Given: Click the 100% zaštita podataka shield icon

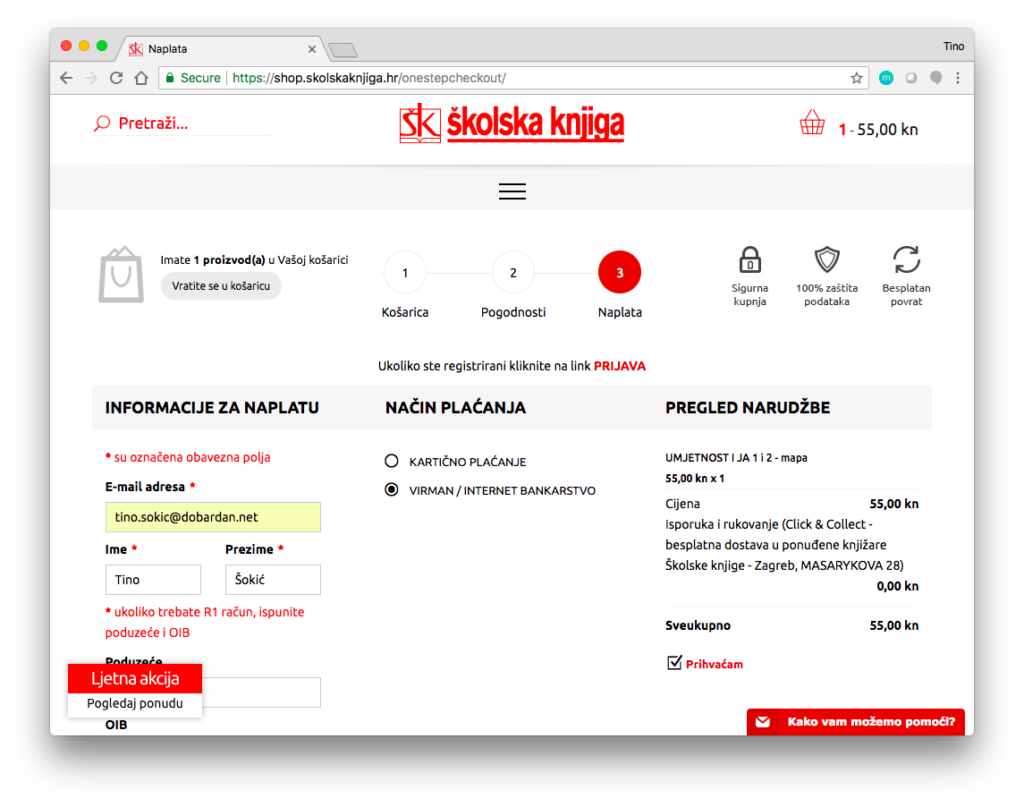Looking at the screenshot, I should [826, 260].
